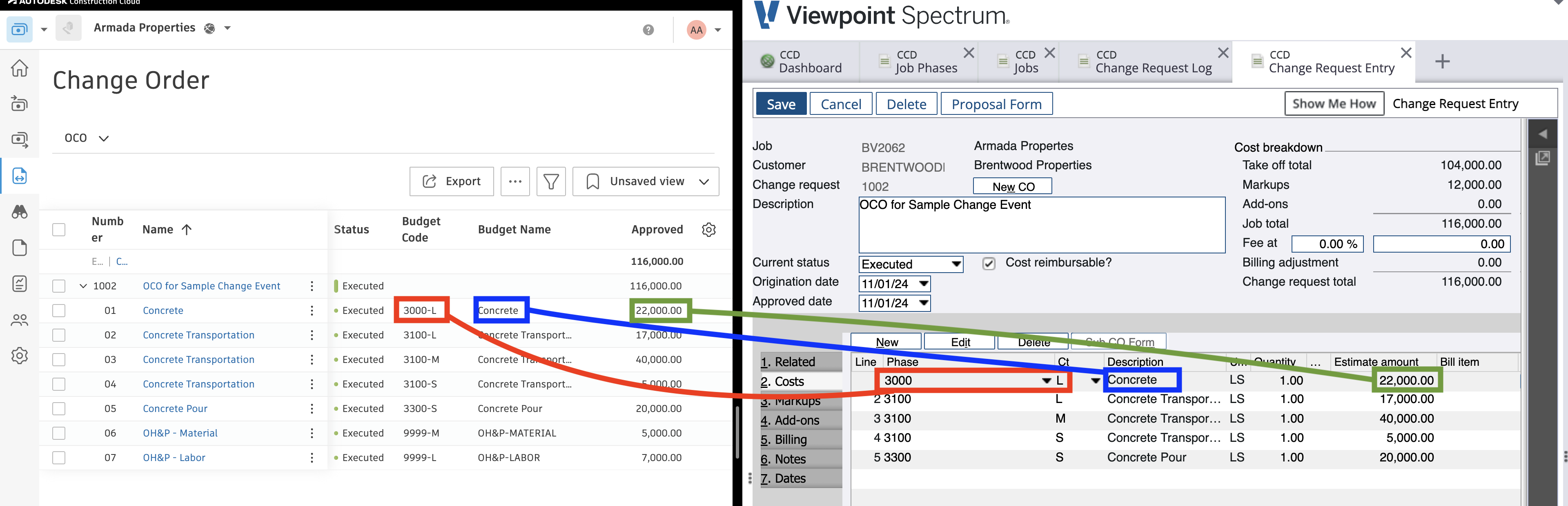Open the row menu for OH&P - Labor
The image size is (1568, 506).
[312, 457]
